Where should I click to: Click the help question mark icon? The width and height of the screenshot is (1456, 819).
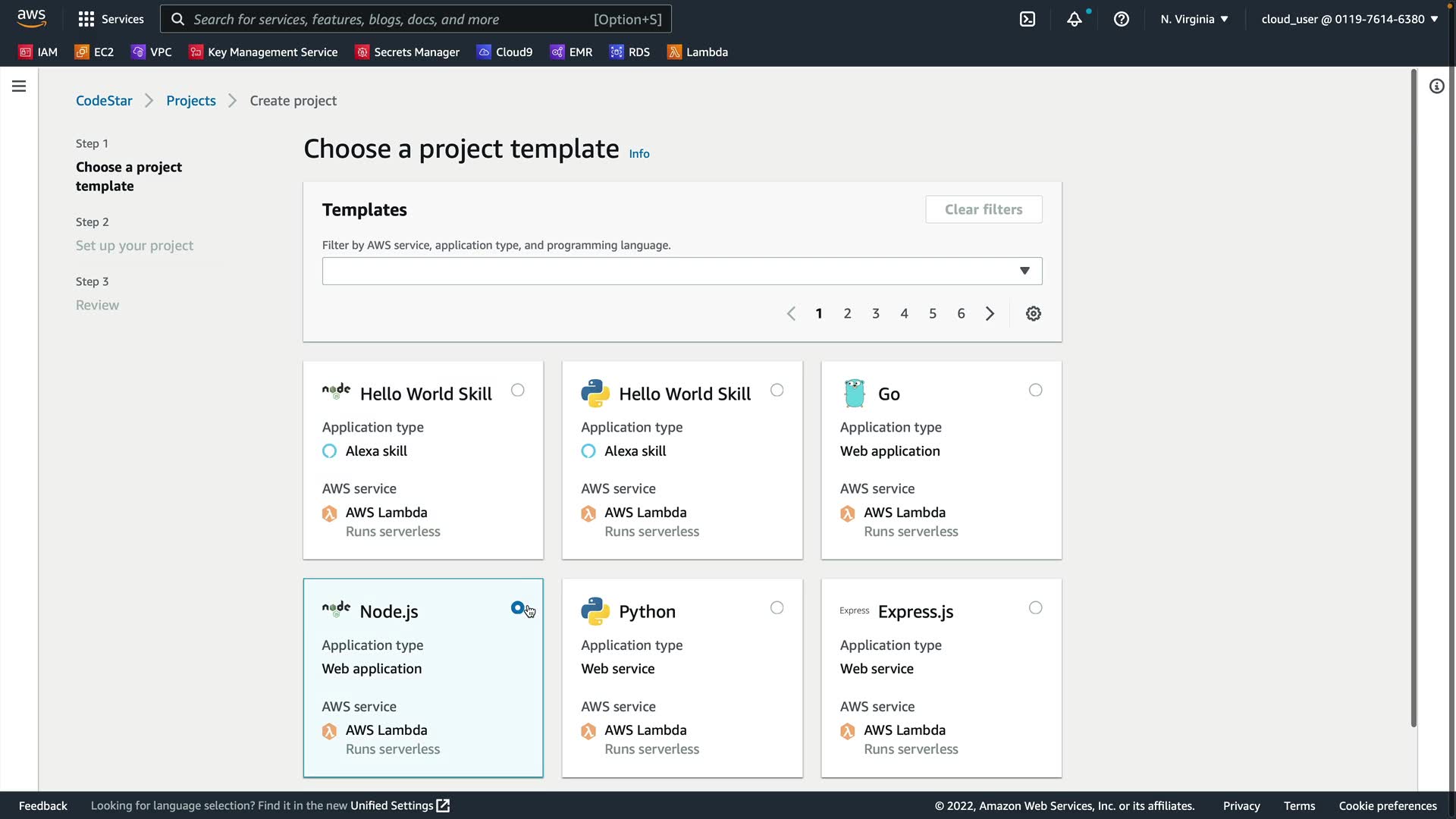pyautogui.click(x=1121, y=19)
